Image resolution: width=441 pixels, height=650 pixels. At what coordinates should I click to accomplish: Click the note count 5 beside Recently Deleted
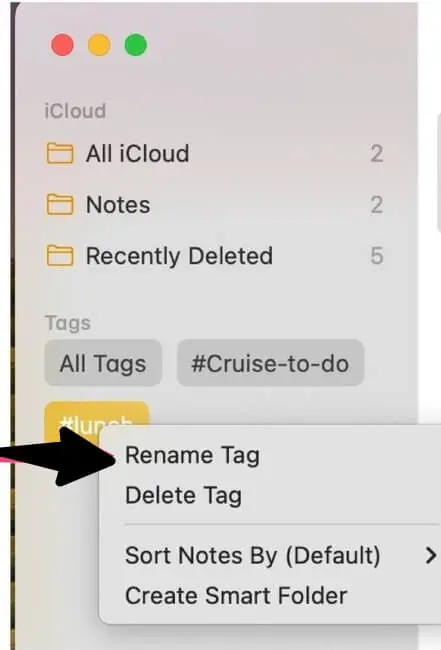click(376, 255)
